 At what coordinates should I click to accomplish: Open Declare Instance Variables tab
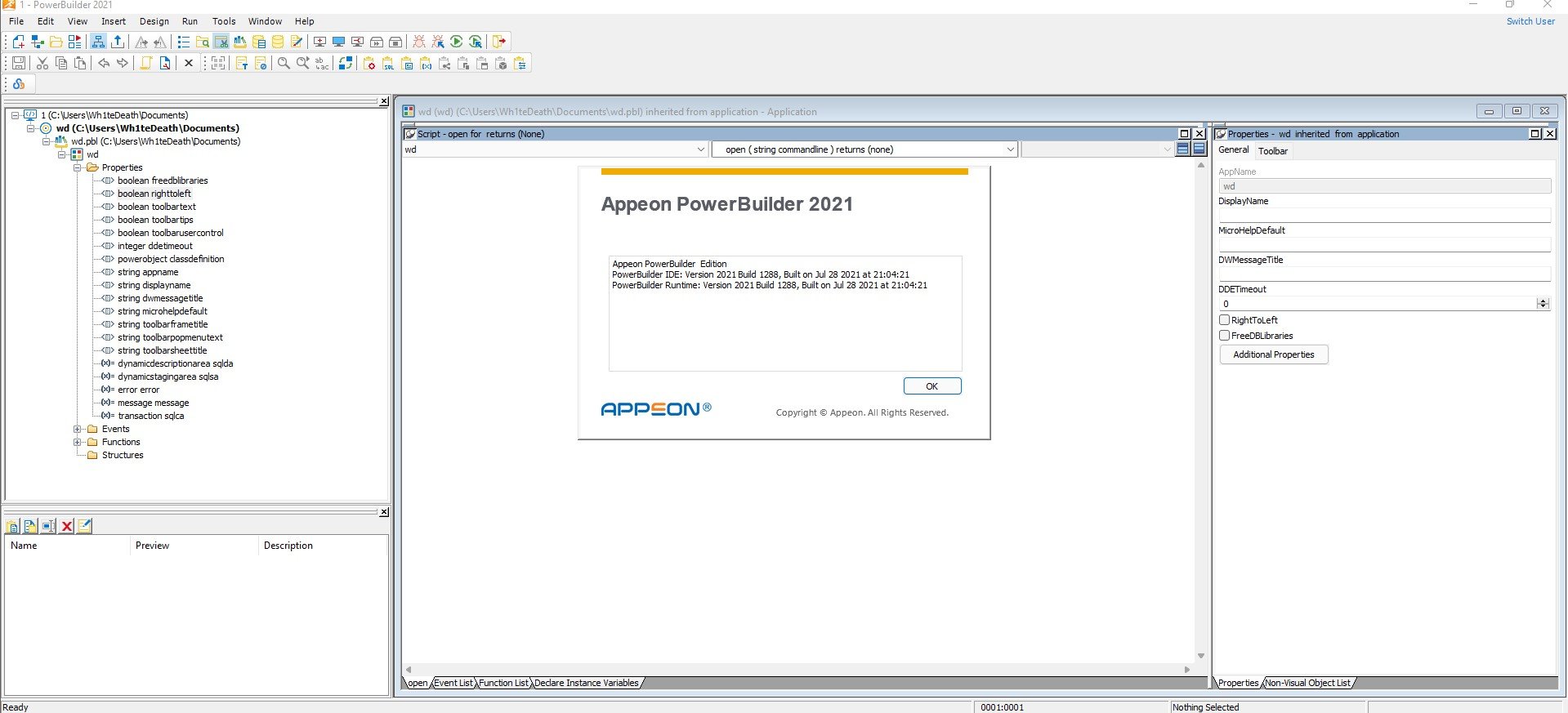pyautogui.click(x=587, y=683)
